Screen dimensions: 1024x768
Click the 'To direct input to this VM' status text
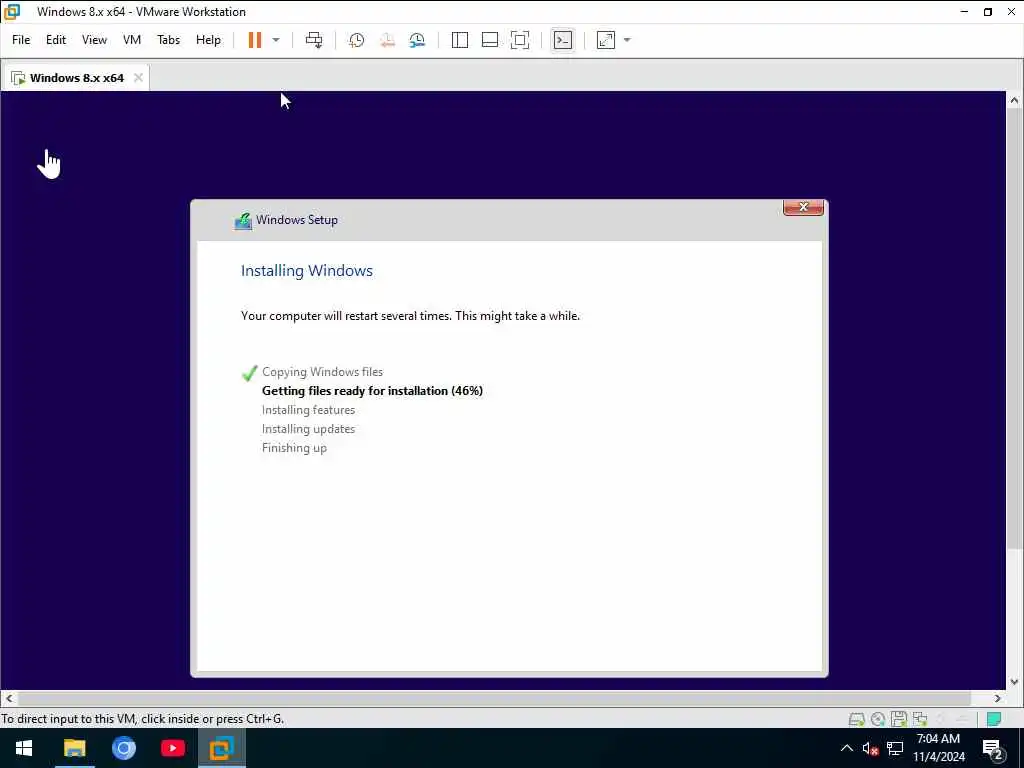(x=142, y=719)
